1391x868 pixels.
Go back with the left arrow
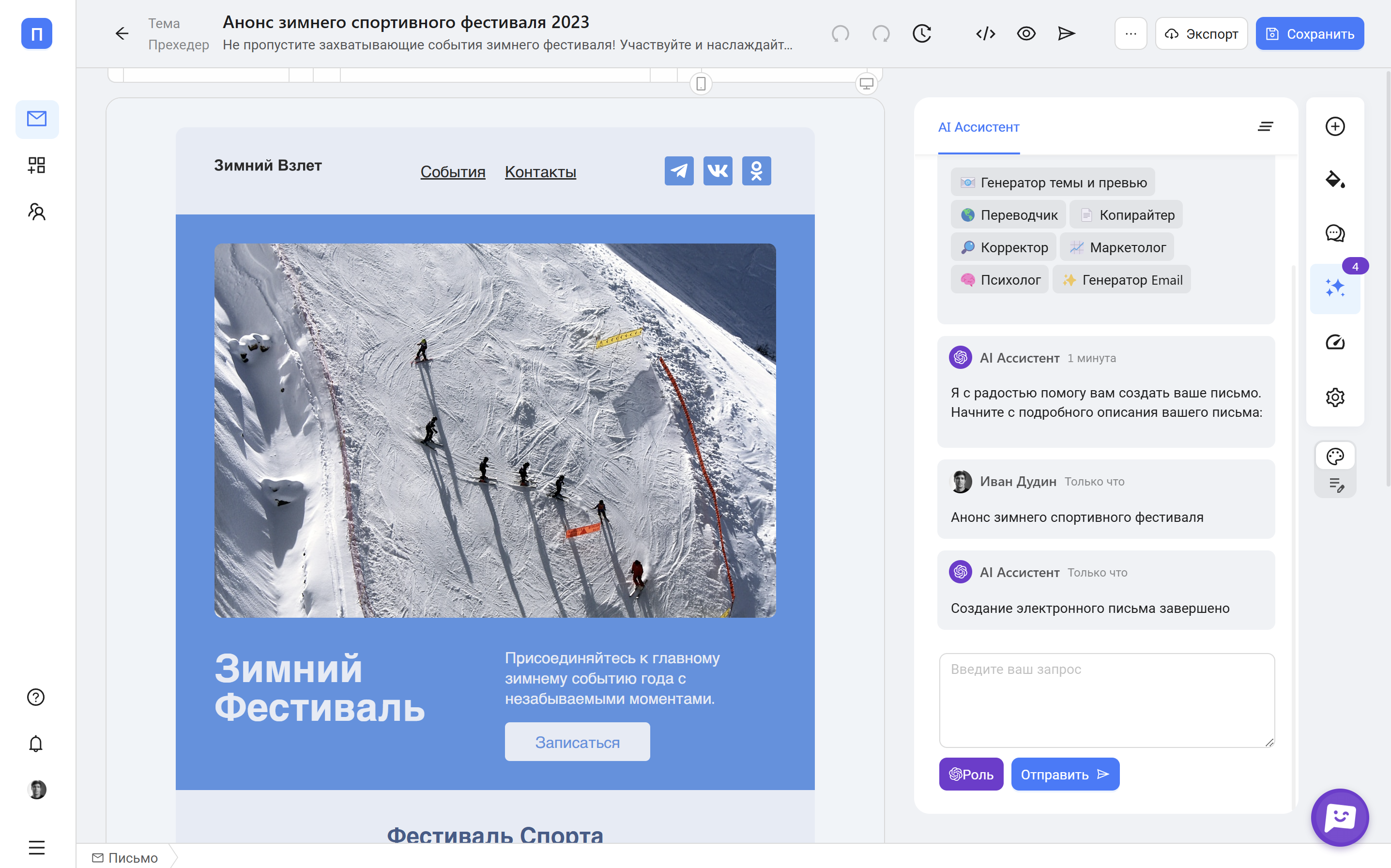point(122,33)
